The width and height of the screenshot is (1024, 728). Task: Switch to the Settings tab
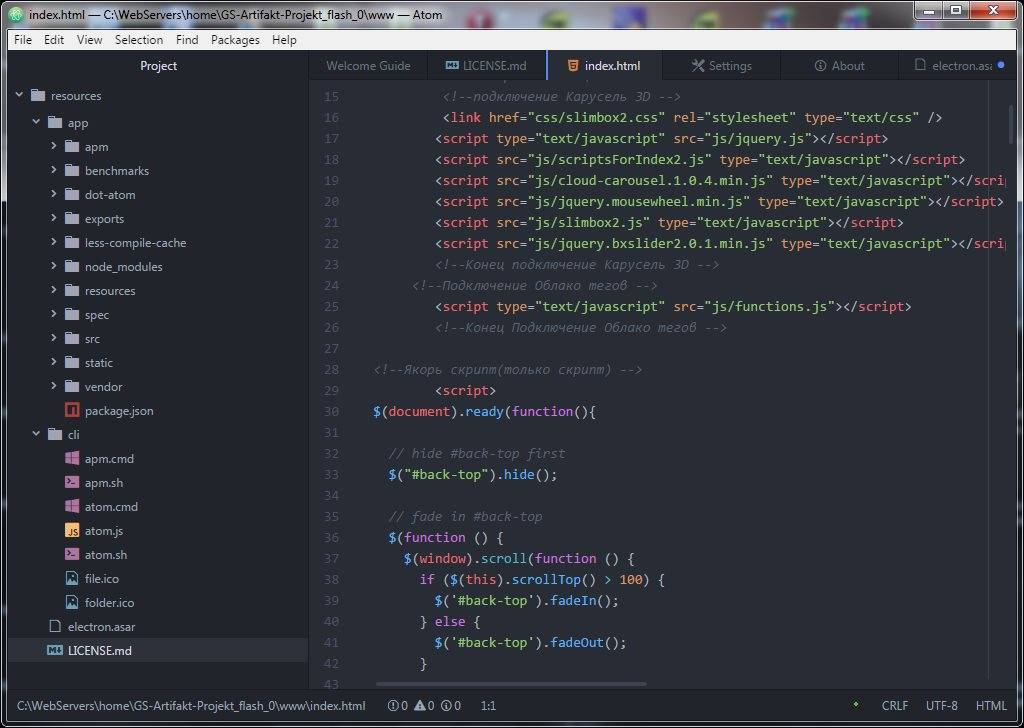point(722,65)
